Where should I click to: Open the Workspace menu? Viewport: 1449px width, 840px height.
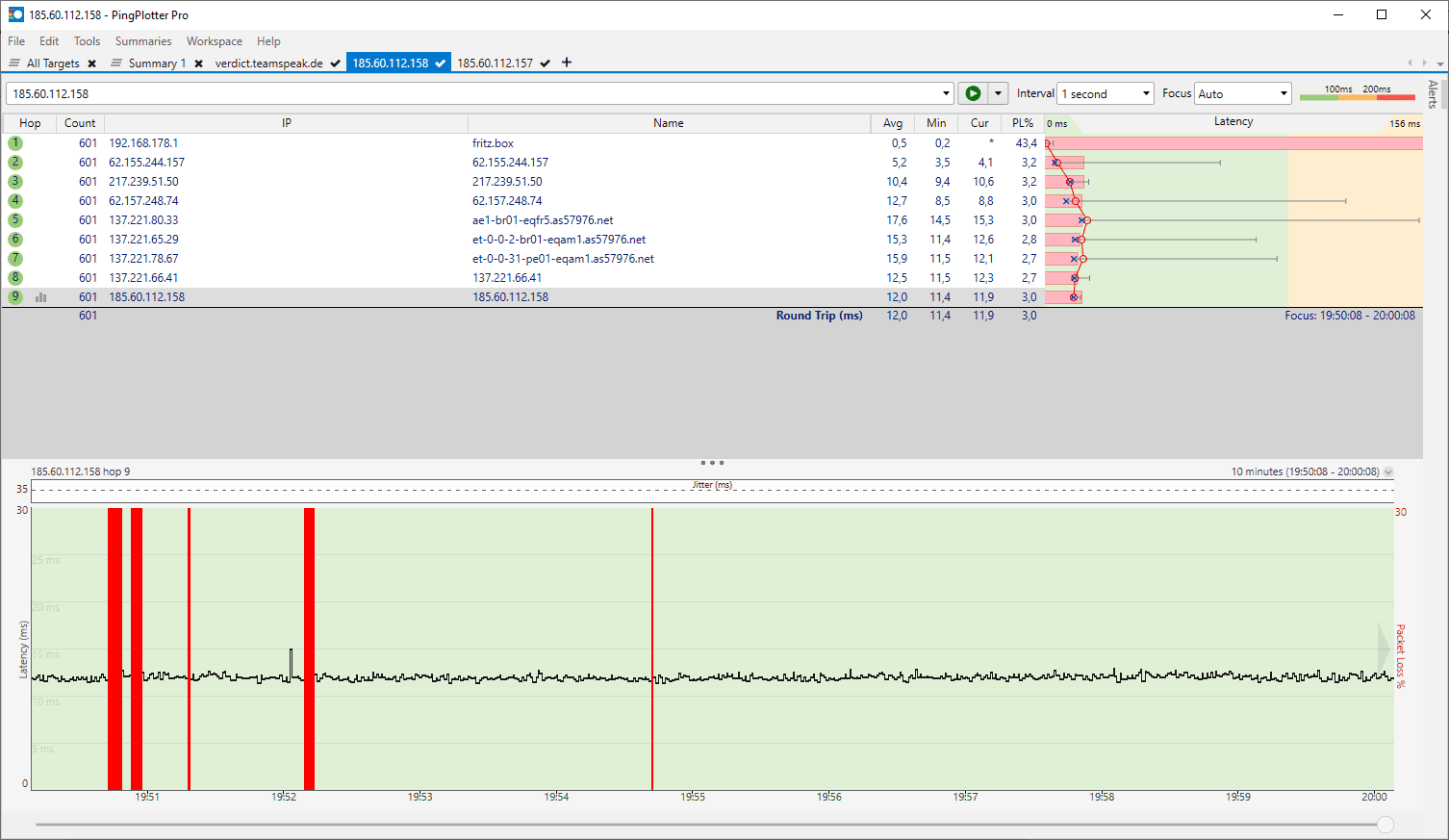pos(214,41)
